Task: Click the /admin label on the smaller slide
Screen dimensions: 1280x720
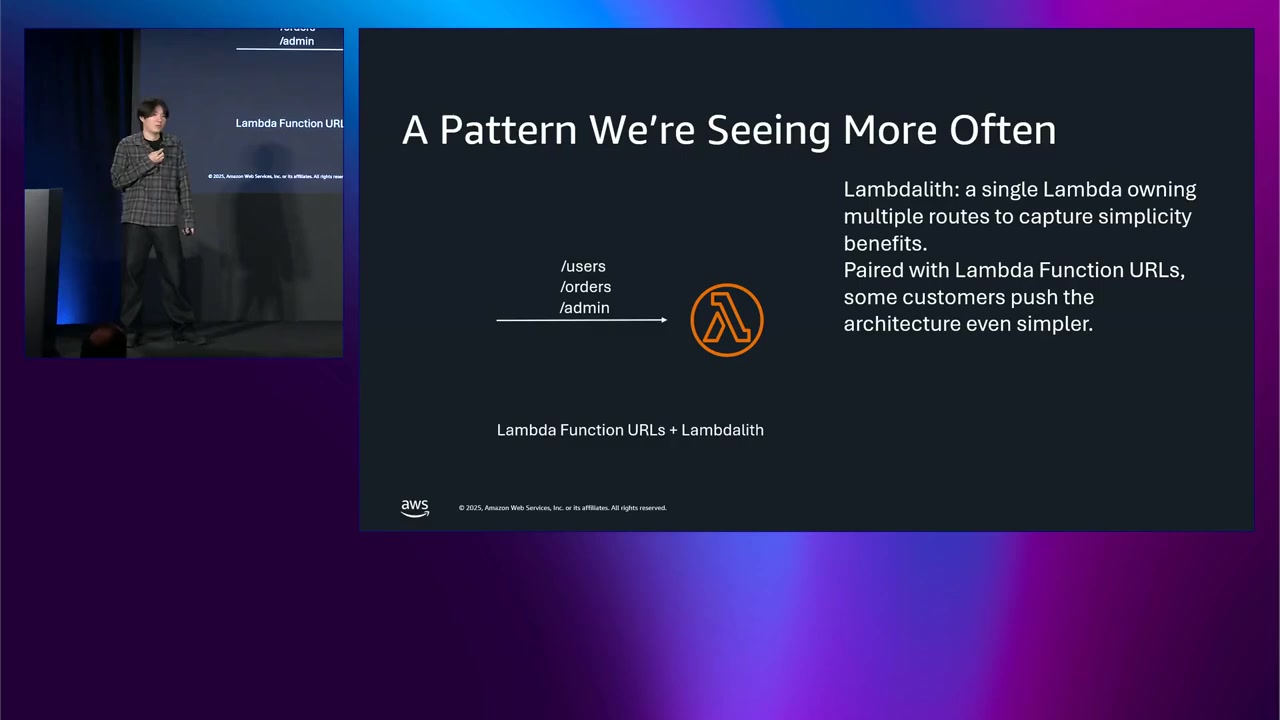Action: tap(297, 41)
